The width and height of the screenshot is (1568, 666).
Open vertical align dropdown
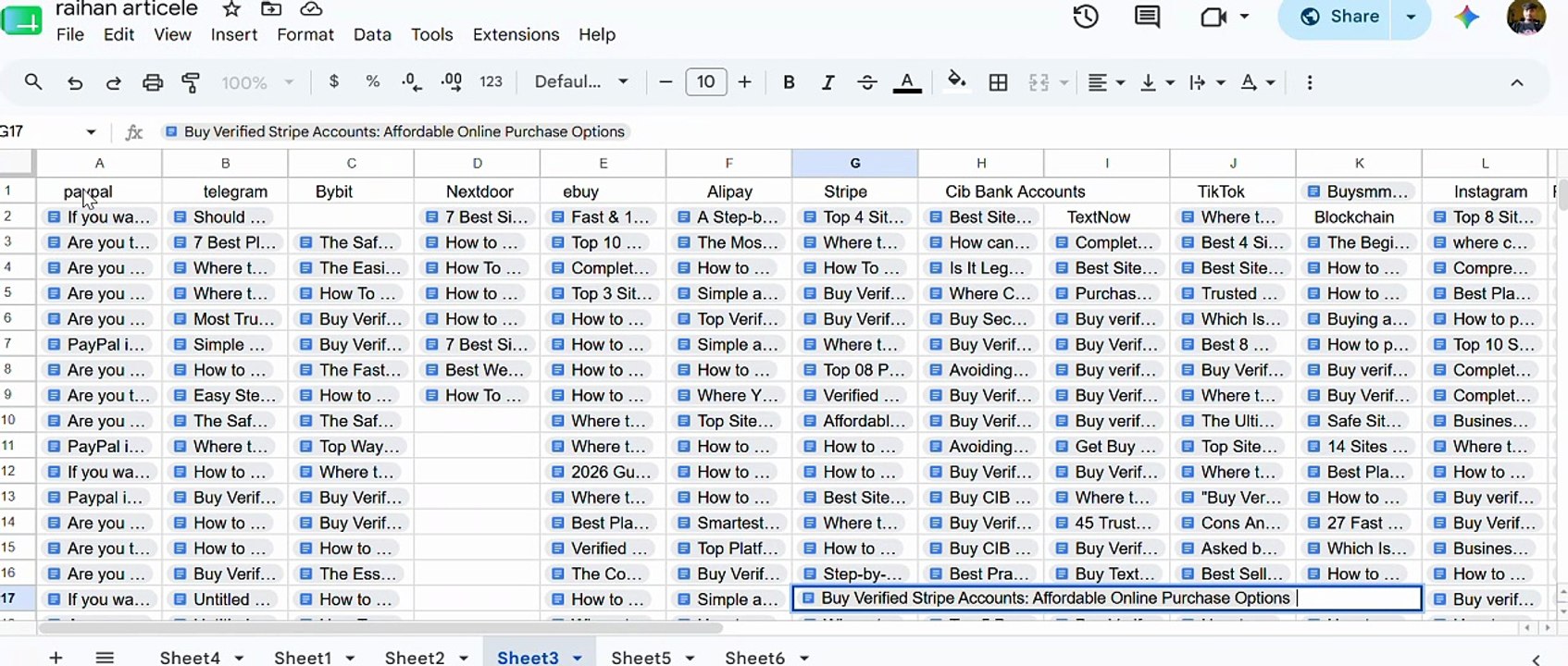pyautogui.click(x=1157, y=82)
